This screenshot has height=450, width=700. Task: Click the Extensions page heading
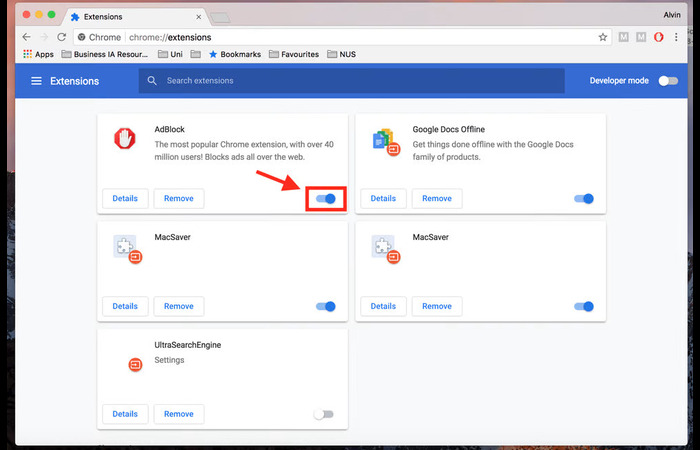point(75,81)
